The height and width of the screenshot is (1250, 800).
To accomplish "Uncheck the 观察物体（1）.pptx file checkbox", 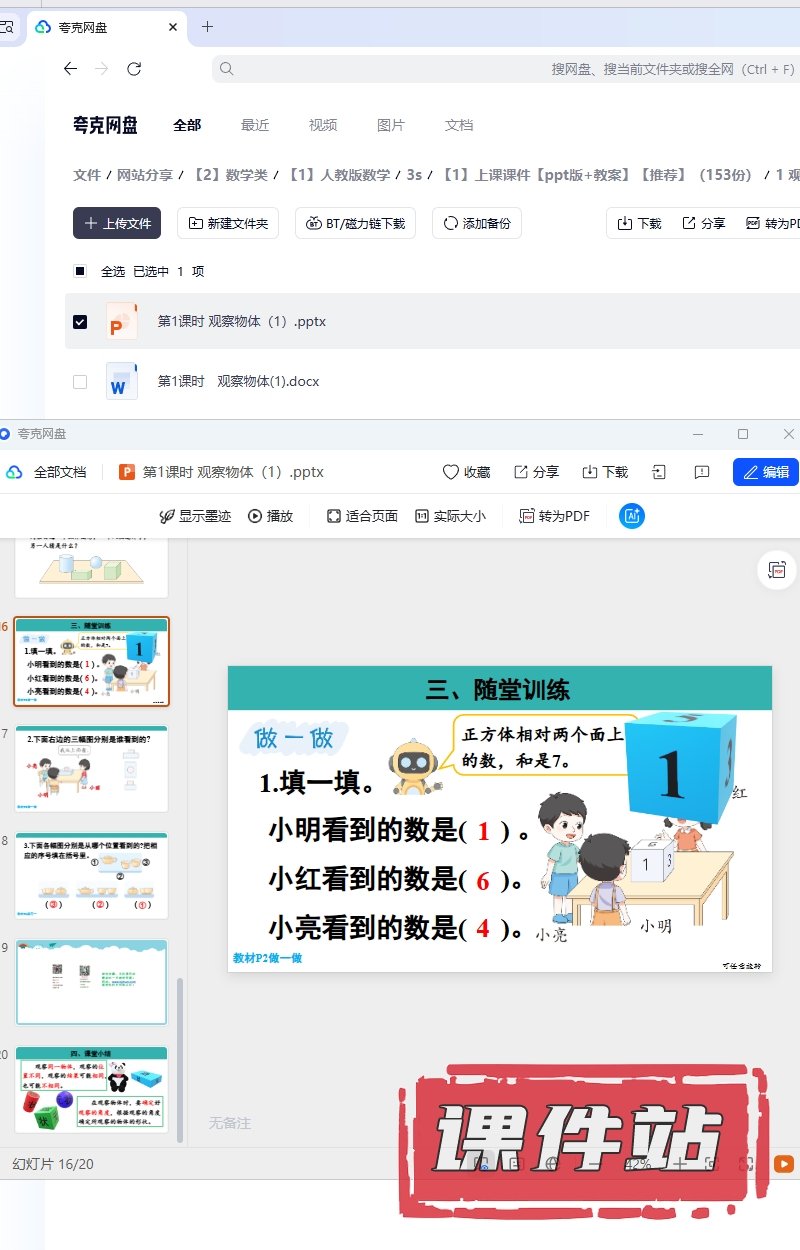I will (80, 322).
